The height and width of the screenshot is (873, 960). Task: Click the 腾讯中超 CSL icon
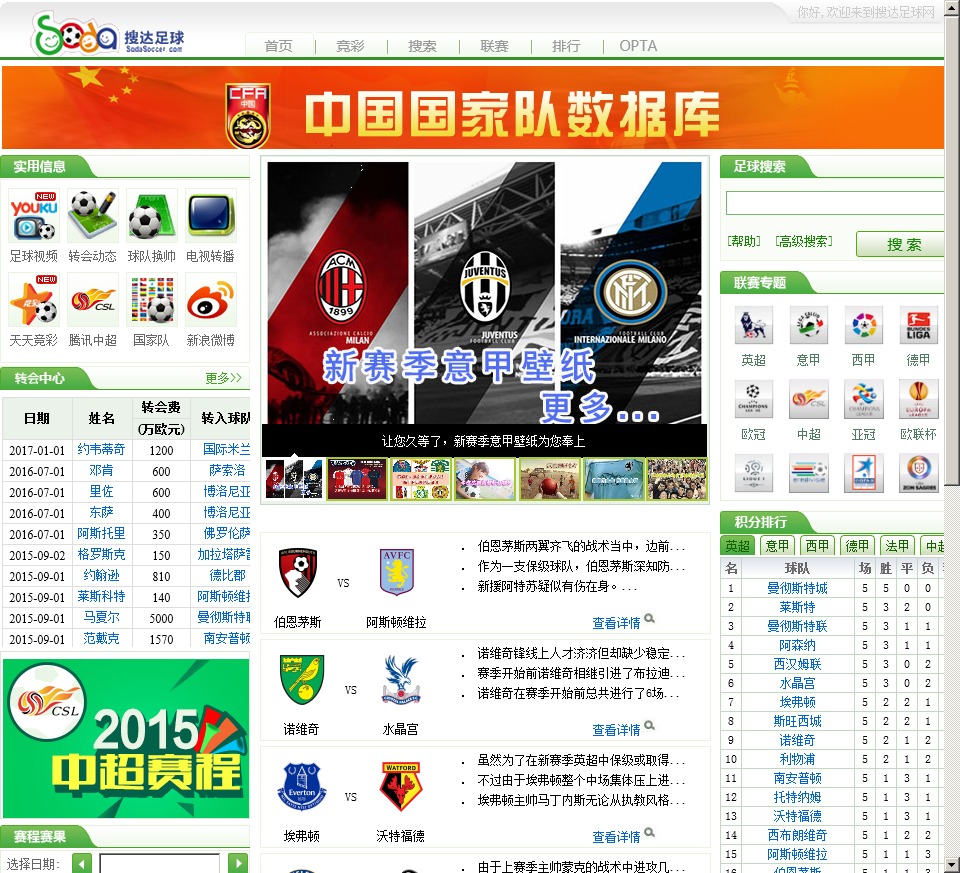(x=92, y=300)
